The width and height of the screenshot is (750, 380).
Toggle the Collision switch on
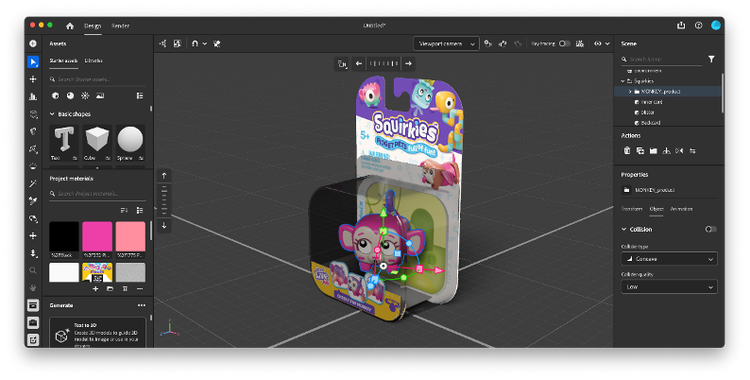[x=711, y=229]
